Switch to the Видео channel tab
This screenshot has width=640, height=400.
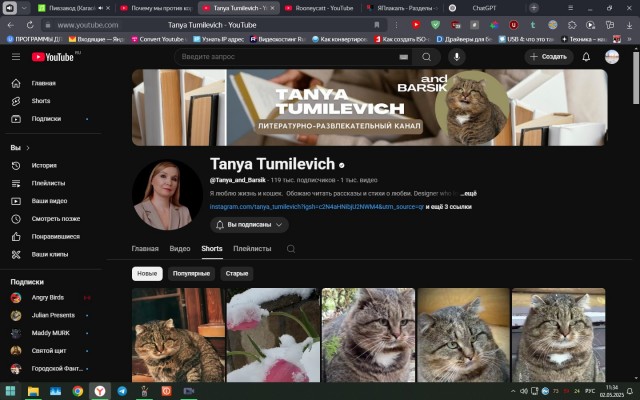coord(180,248)
